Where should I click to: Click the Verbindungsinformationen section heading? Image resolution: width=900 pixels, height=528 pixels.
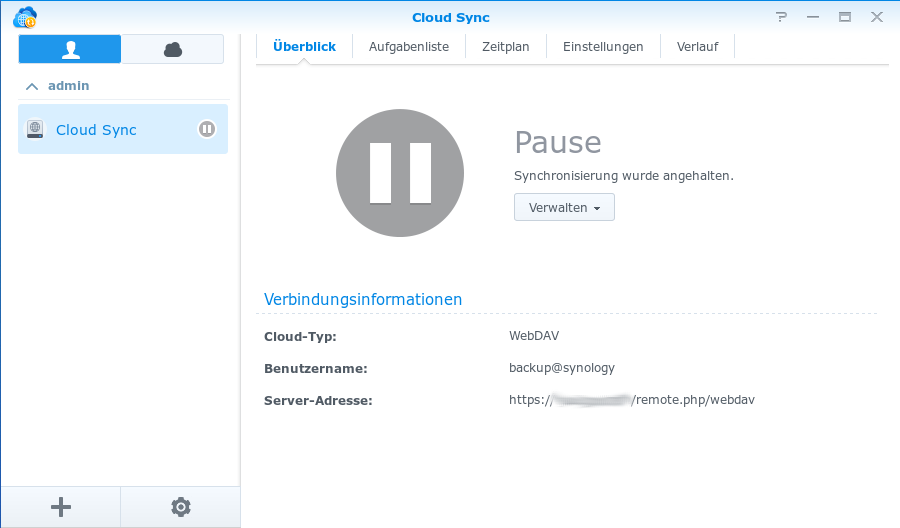pos(363,299)
